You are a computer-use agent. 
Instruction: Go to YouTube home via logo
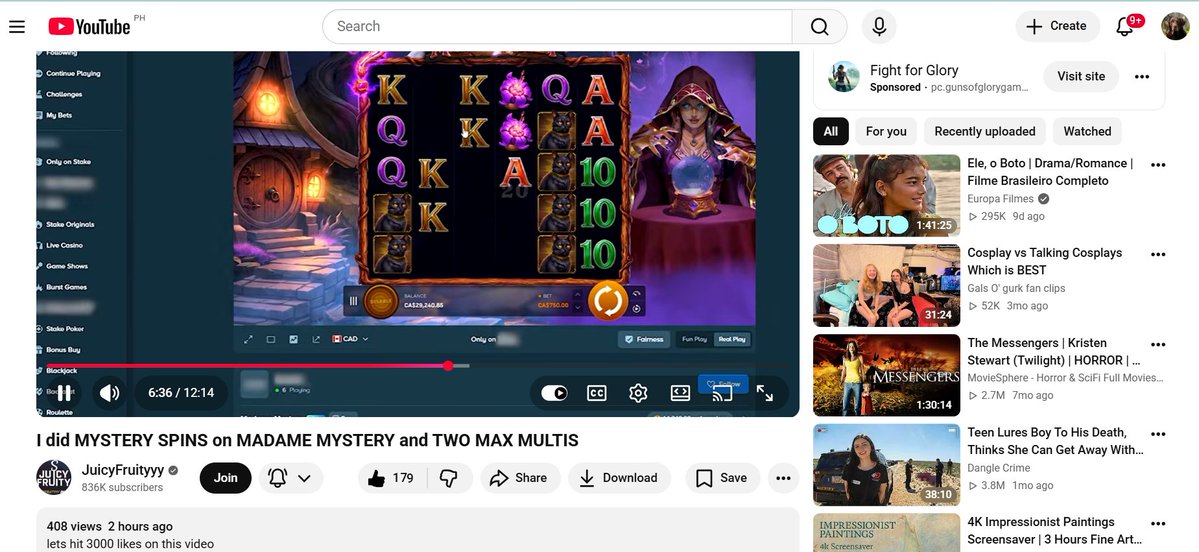coord(89,26)
